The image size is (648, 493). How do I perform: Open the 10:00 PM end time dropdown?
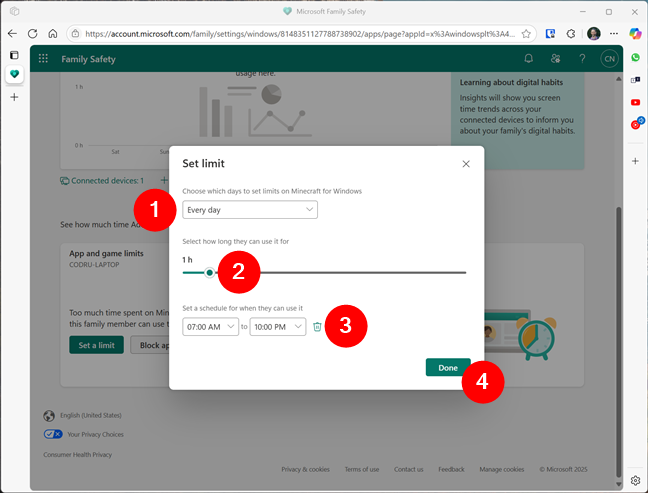click(278, 326)
